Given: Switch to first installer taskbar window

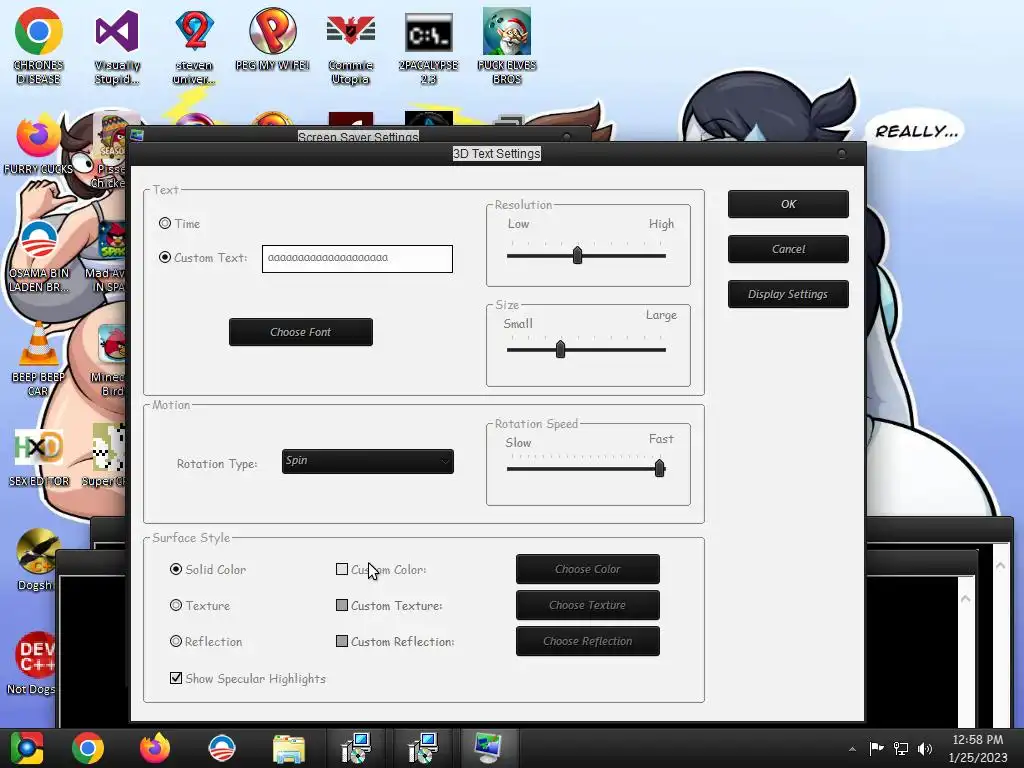Looking at the screenshot, I should (x=356, y=748).
